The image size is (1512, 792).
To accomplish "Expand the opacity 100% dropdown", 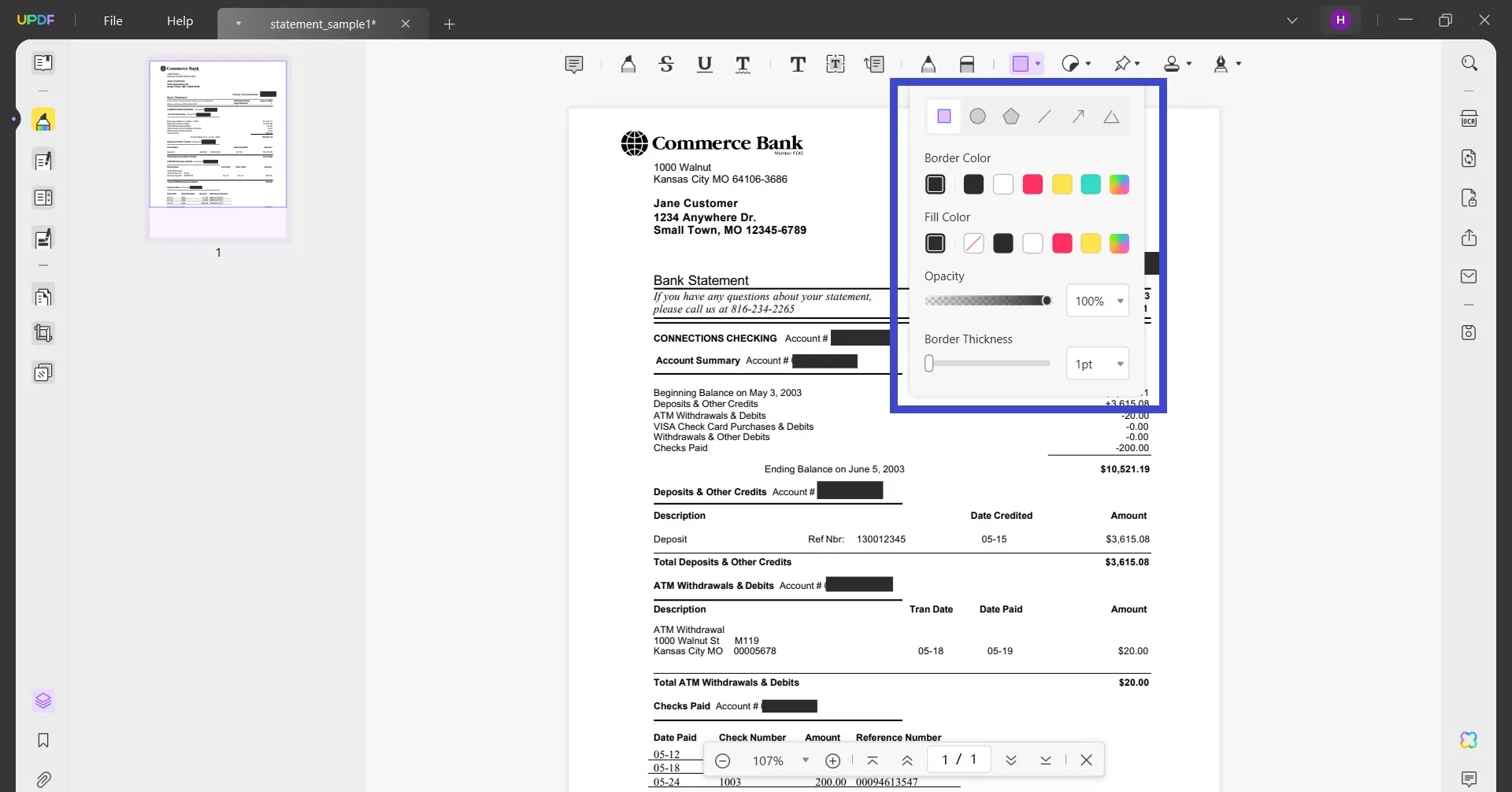I will pos(1098,301).
